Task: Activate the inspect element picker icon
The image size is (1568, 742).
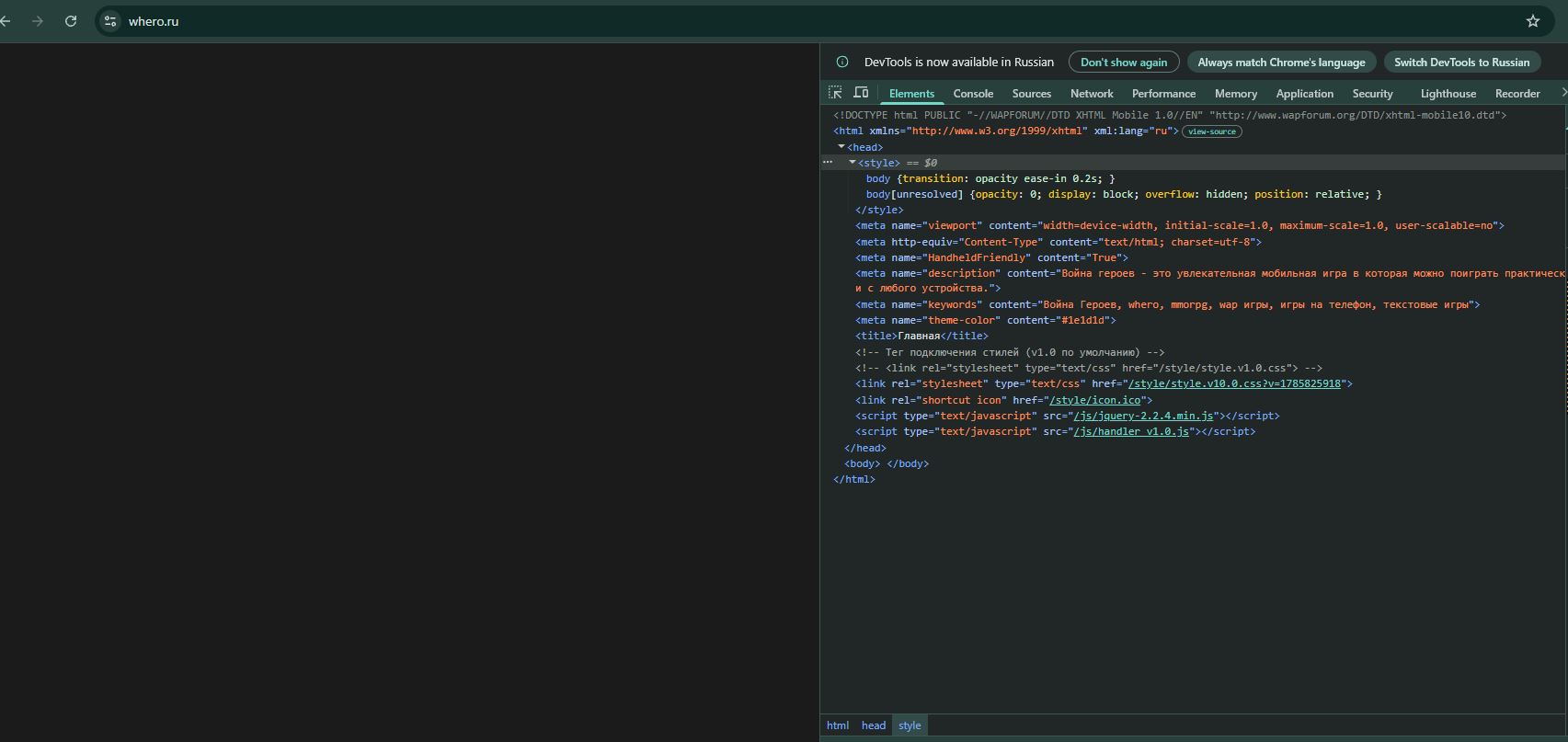Action: tap(835, 93)
